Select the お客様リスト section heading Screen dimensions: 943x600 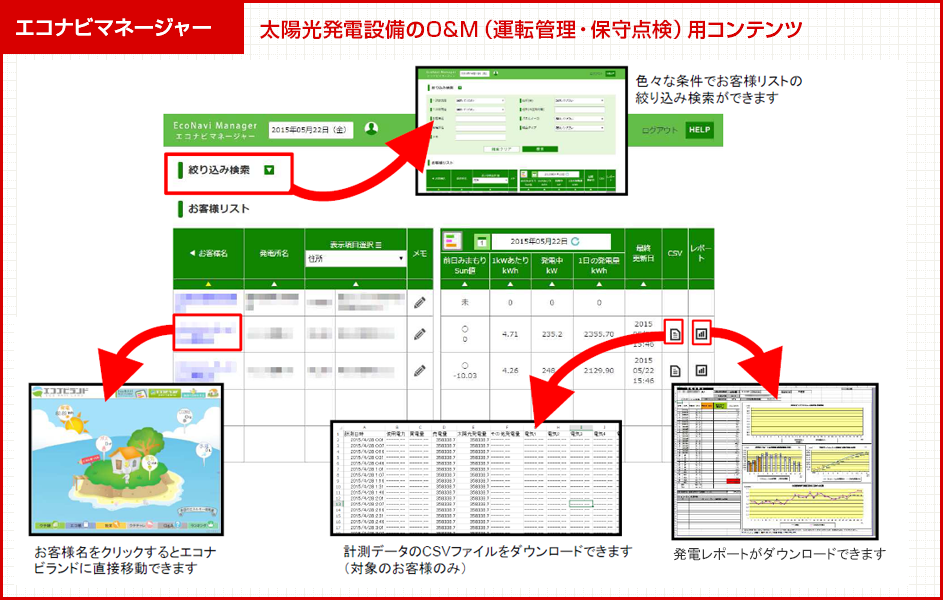coord(219,207)
